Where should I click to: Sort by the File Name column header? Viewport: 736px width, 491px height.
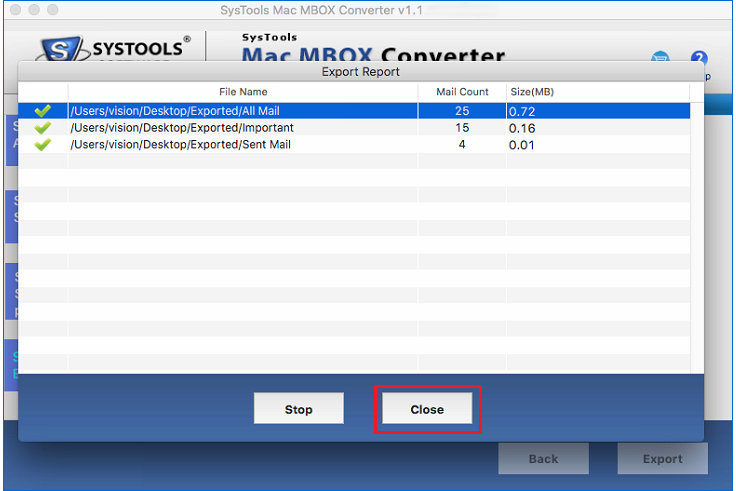[x=243, y=92]
